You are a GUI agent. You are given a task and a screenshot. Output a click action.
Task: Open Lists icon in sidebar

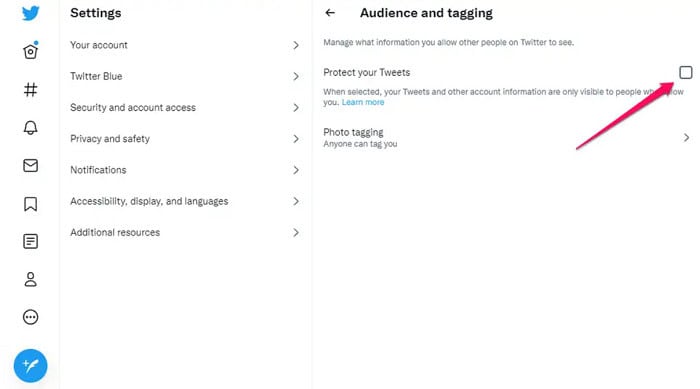pyautogui.click(x=30, y=242)
